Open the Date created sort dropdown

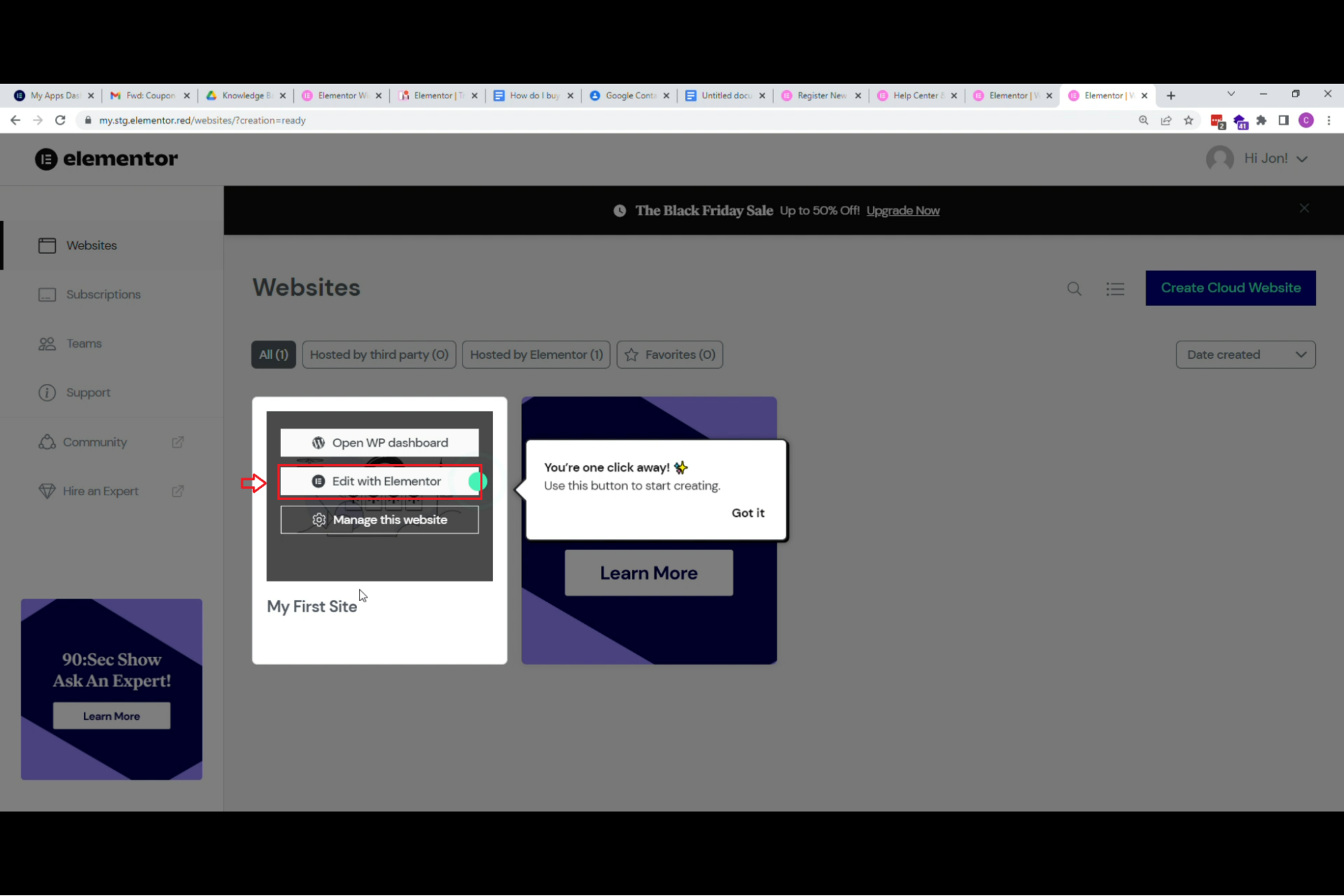(x=1245, y=354)
